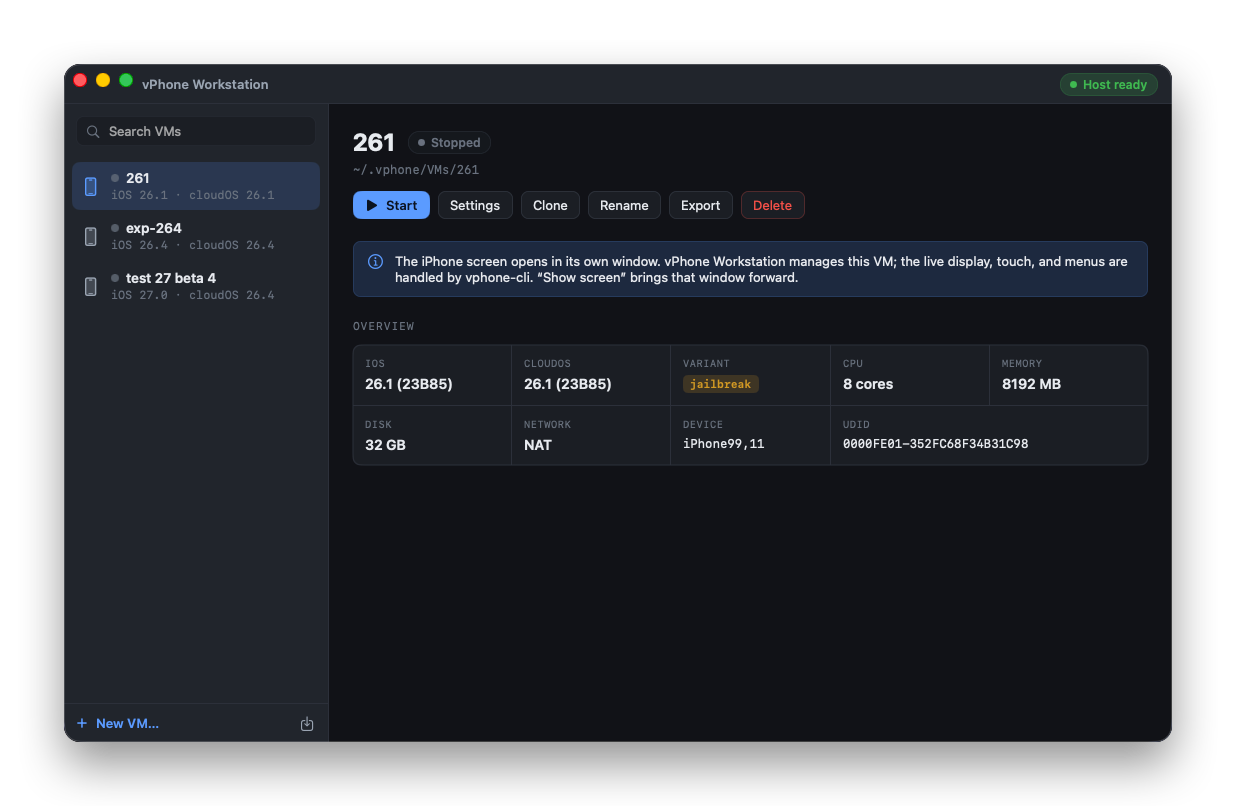Click the OVERVIEW section label
This screenshot has width=1236, height=806.
point(383,327)
